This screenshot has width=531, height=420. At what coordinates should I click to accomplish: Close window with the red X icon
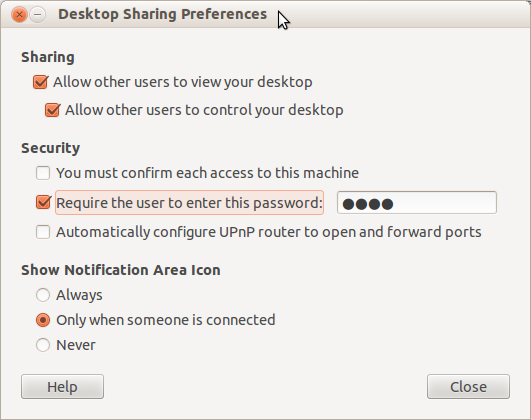[19, 15]
